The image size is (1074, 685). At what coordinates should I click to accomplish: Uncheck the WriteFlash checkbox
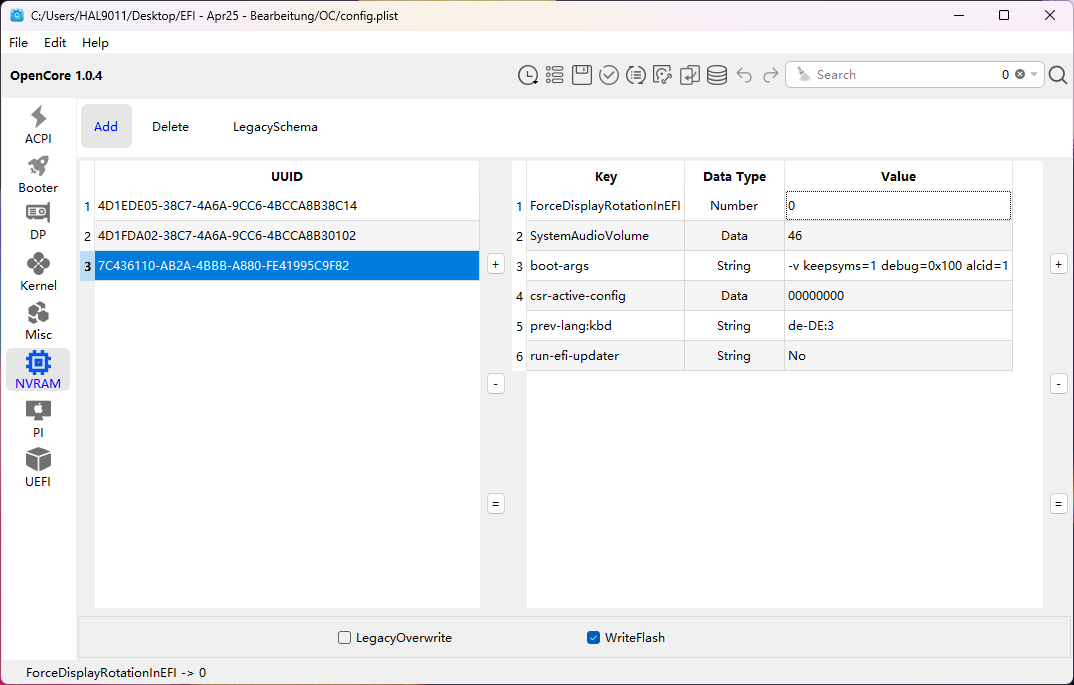pyautogui.click(x=594, y=637)
